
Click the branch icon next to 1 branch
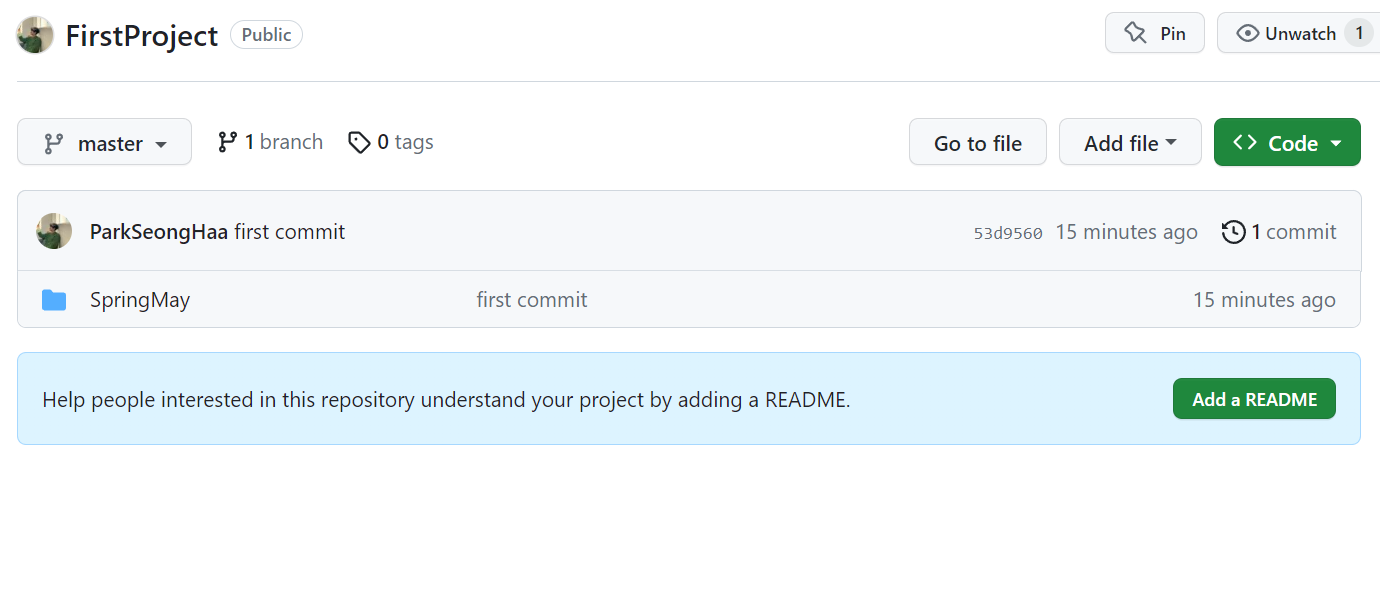[x=227, y=142]
